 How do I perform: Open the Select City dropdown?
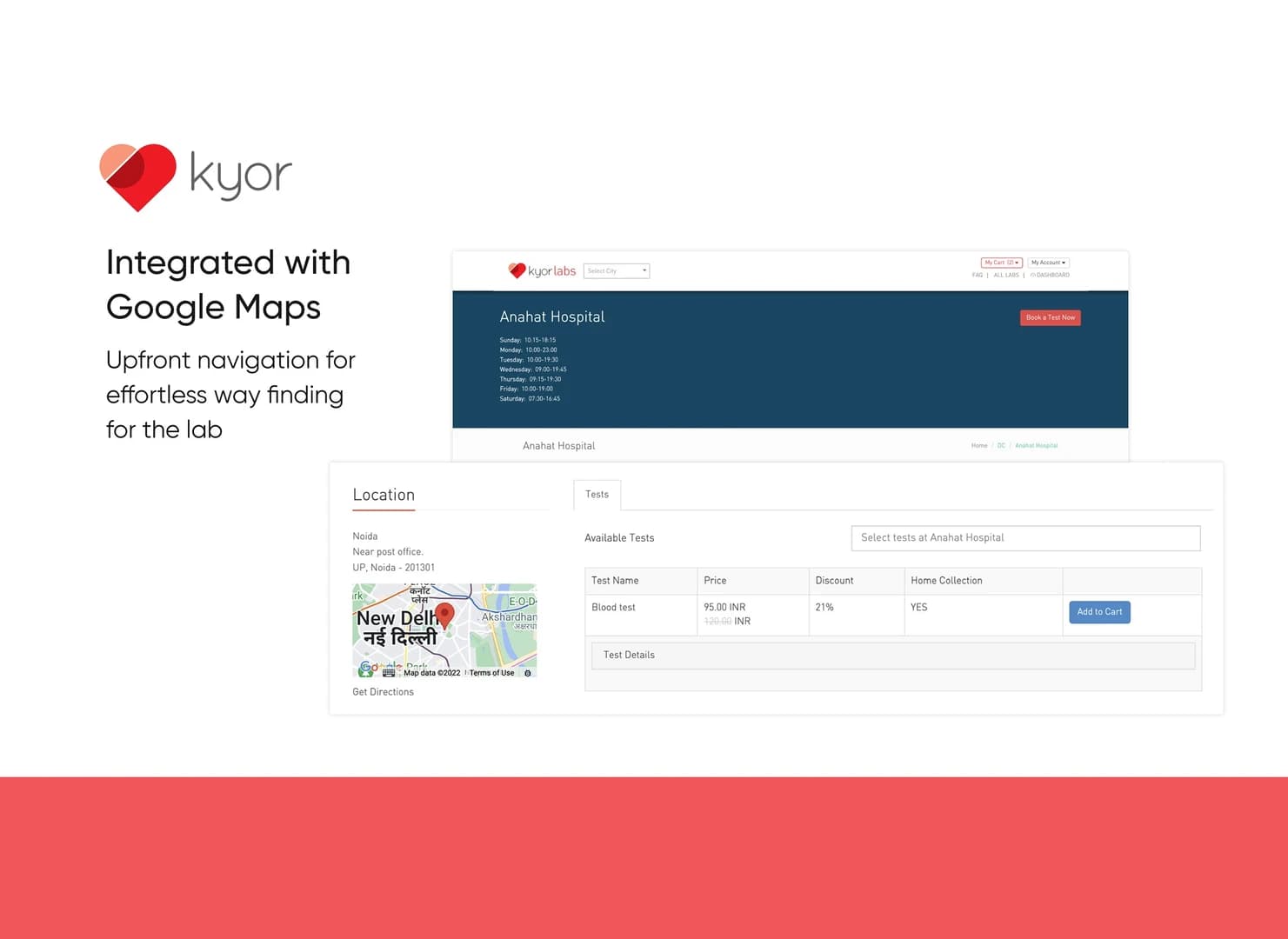point(617,270)
